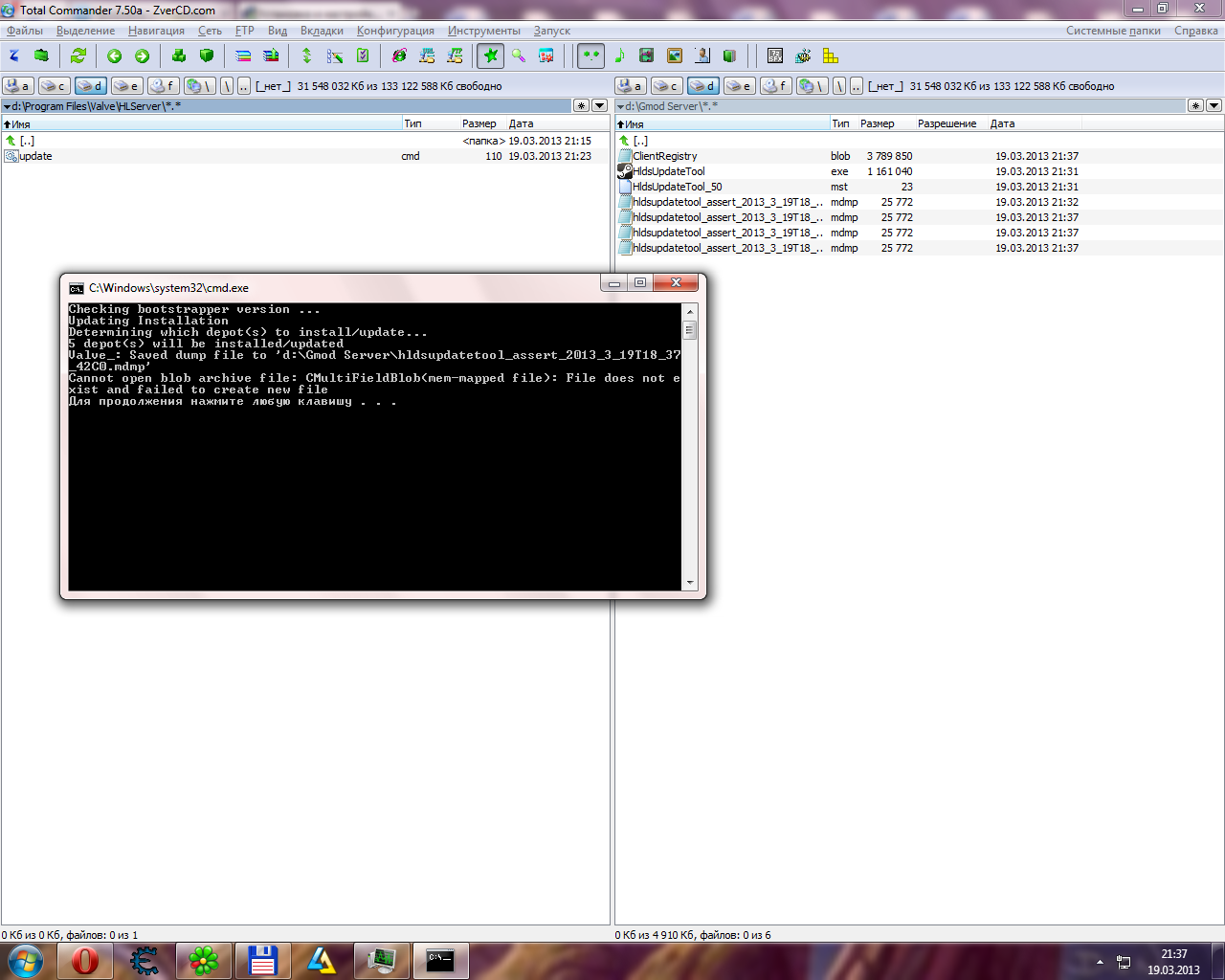This screenshot has width=1225, height=980.
Task: Go forward with green right arrow
Action: point(143,56)
